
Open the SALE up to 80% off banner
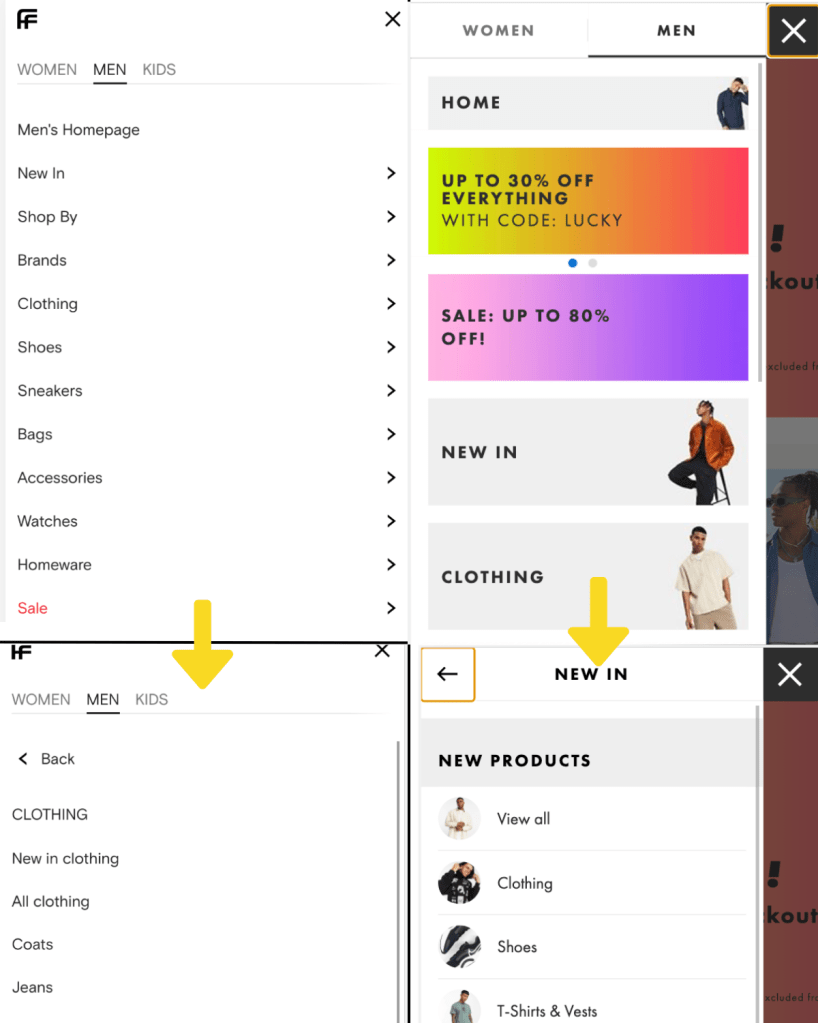coord(588,328)
